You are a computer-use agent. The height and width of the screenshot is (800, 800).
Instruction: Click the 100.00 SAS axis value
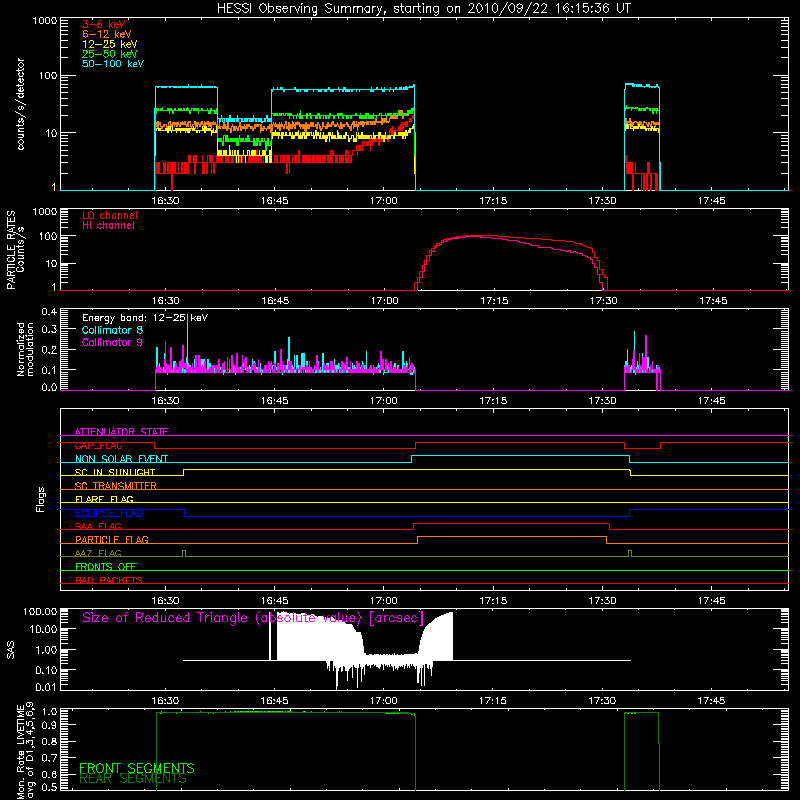pyautogui.click(x=40, y=612)
